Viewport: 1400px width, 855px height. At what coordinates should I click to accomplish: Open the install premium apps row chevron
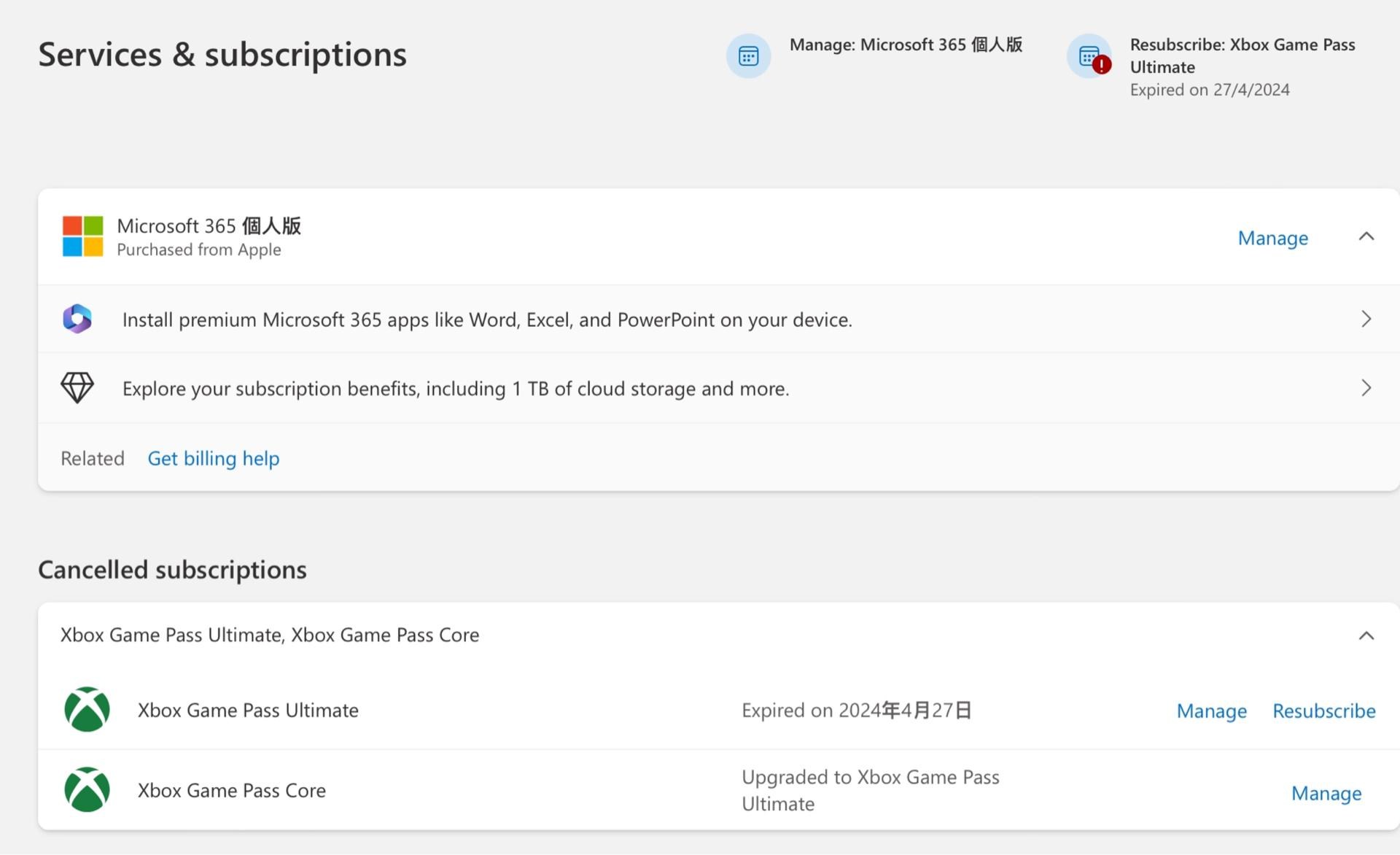tap(1365, 318)
